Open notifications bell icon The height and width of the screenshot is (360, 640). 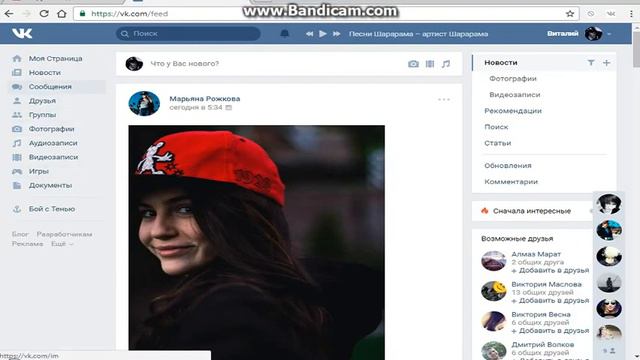click(284, 33)
